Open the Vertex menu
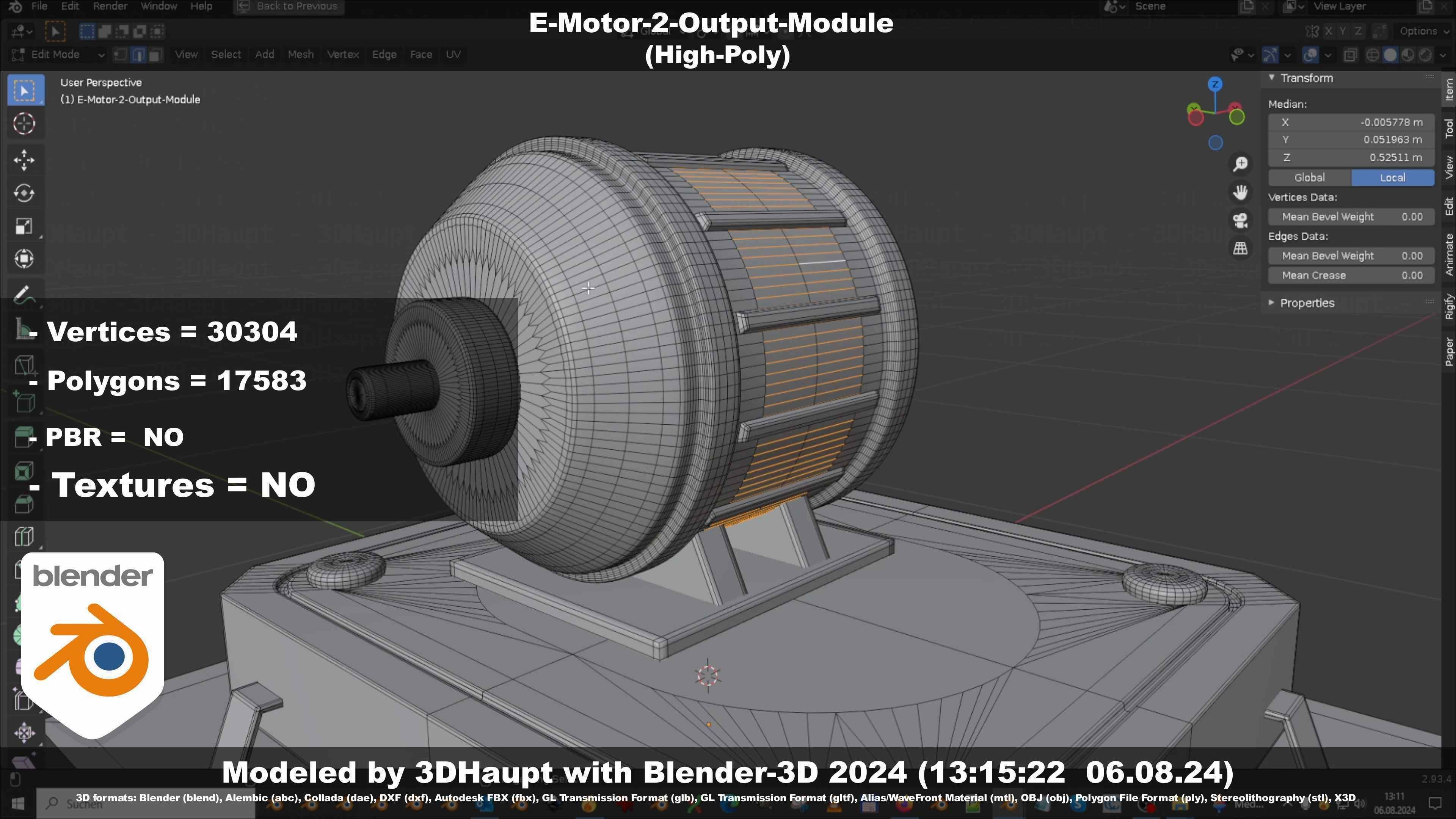This screenshot has height=819, width=1456. (343, 54)
